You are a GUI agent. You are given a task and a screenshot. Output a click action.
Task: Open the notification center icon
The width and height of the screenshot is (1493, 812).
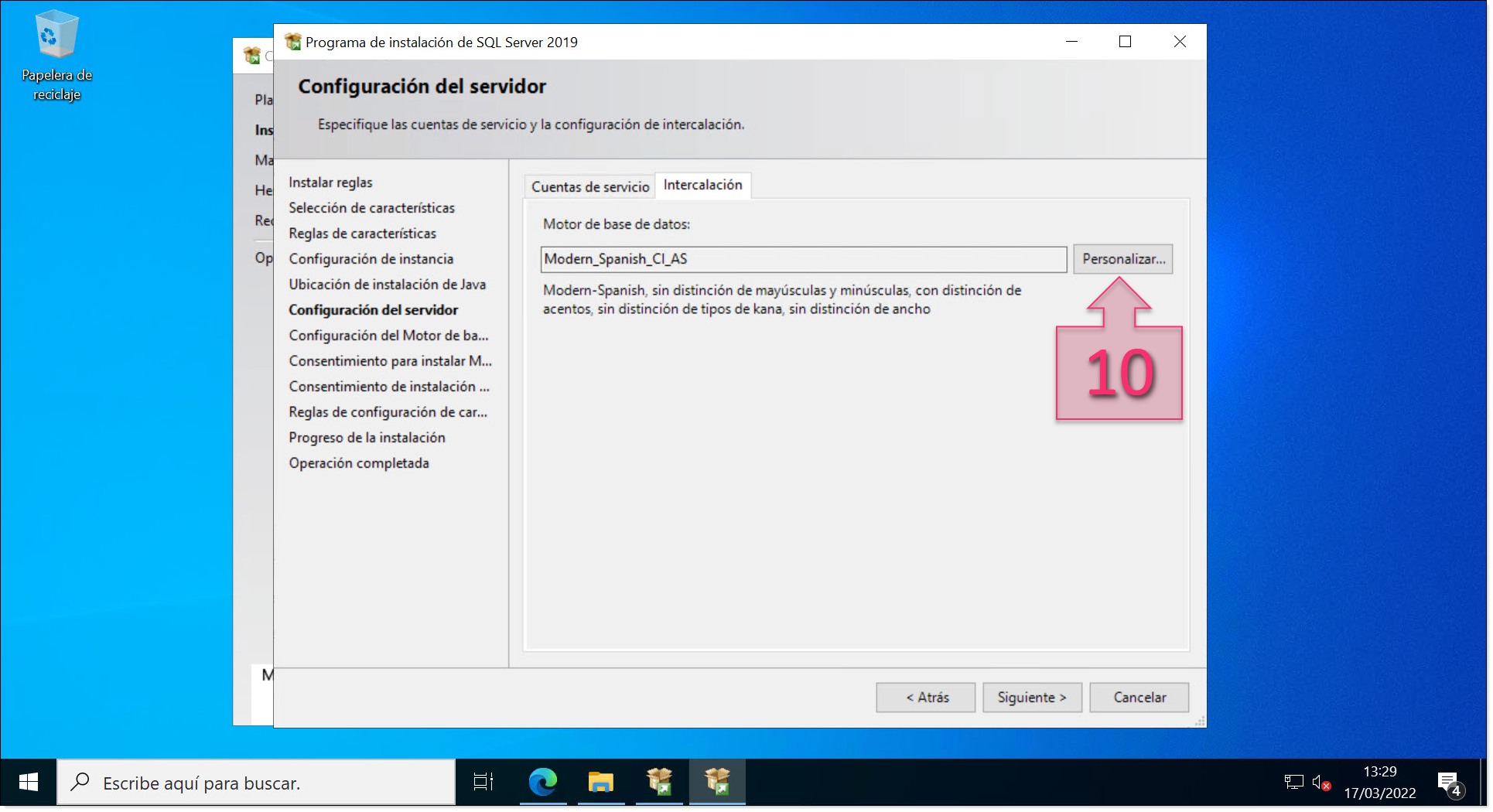click(1449, 783)
